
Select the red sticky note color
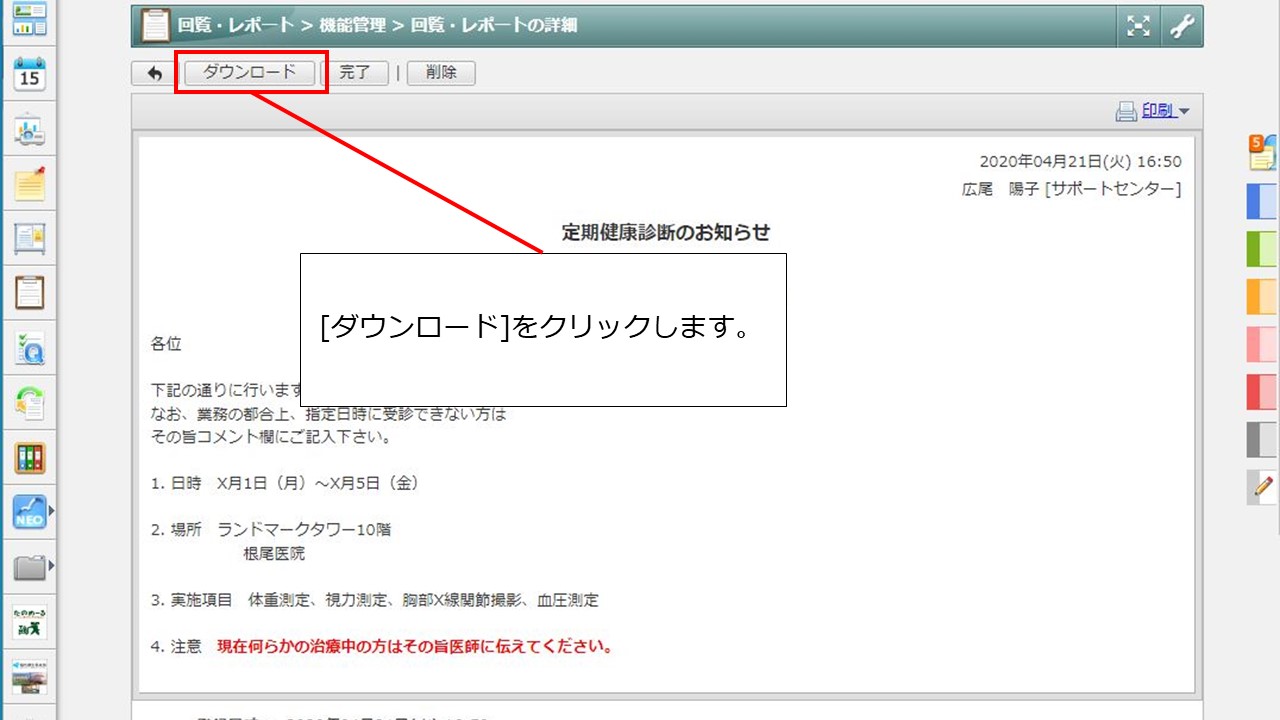pos(1263,392)
